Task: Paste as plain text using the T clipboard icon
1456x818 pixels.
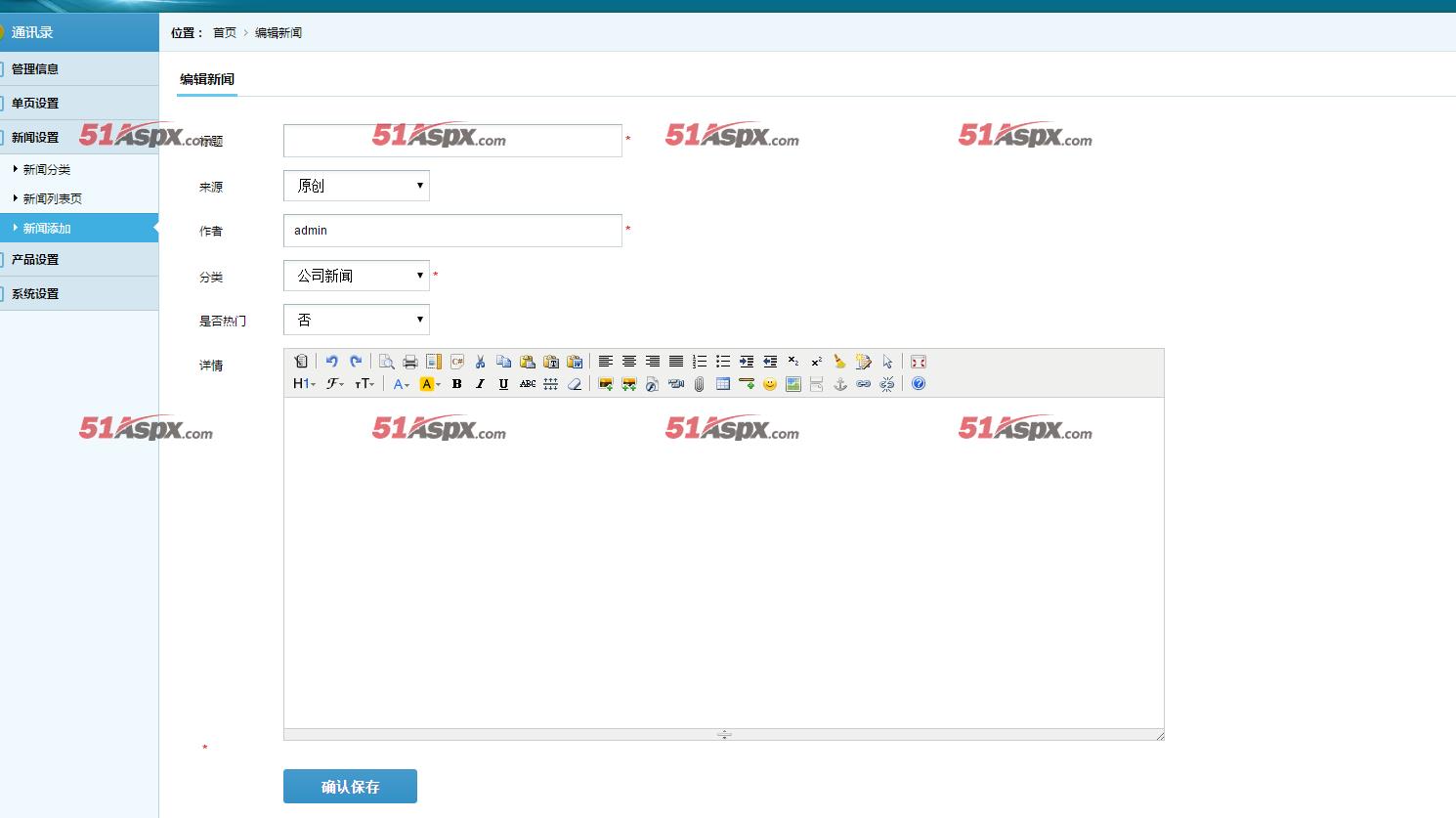Action: point(551,362)
